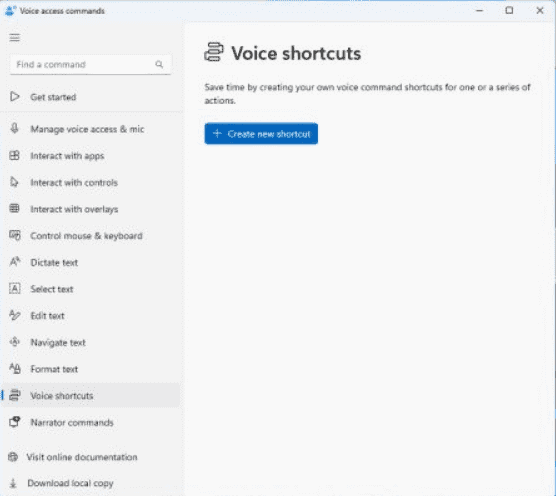The height and width of the screenshot is (496, 556).
Task: Click the Narrator commands icon
Action: click(15, 422)
